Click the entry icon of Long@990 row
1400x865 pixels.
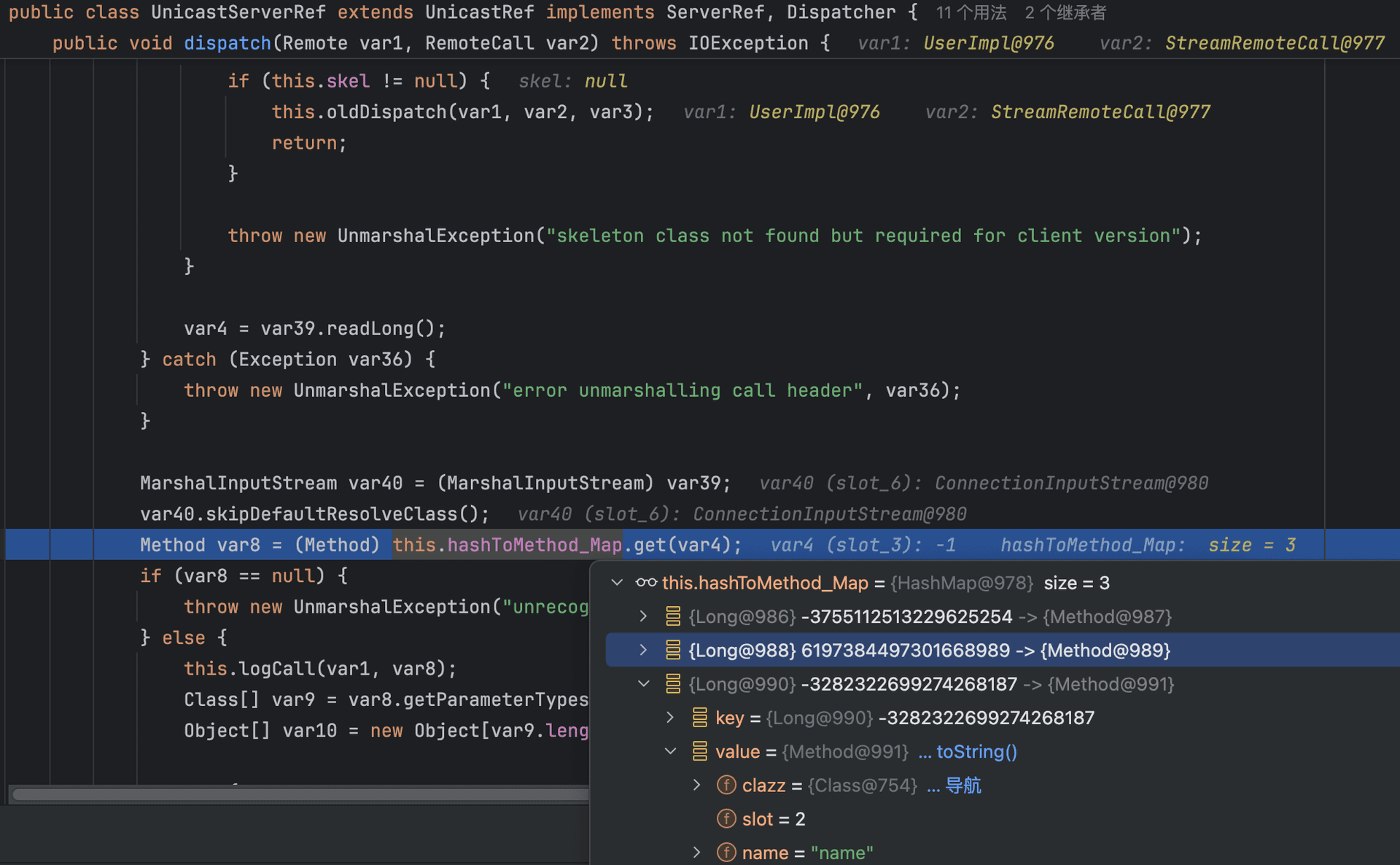(x=673, y=684)
